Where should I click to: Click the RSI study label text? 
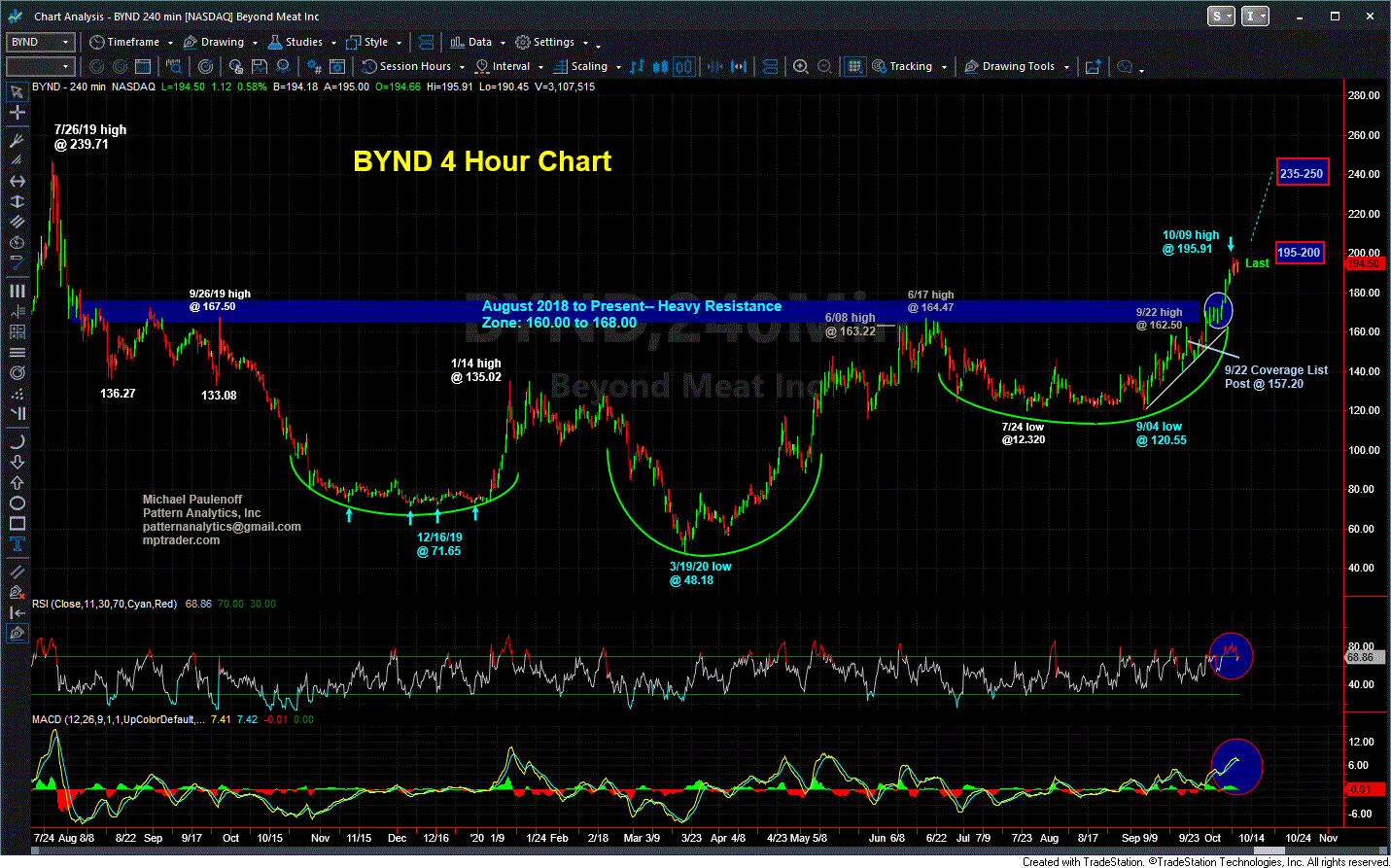pos(105,604)
